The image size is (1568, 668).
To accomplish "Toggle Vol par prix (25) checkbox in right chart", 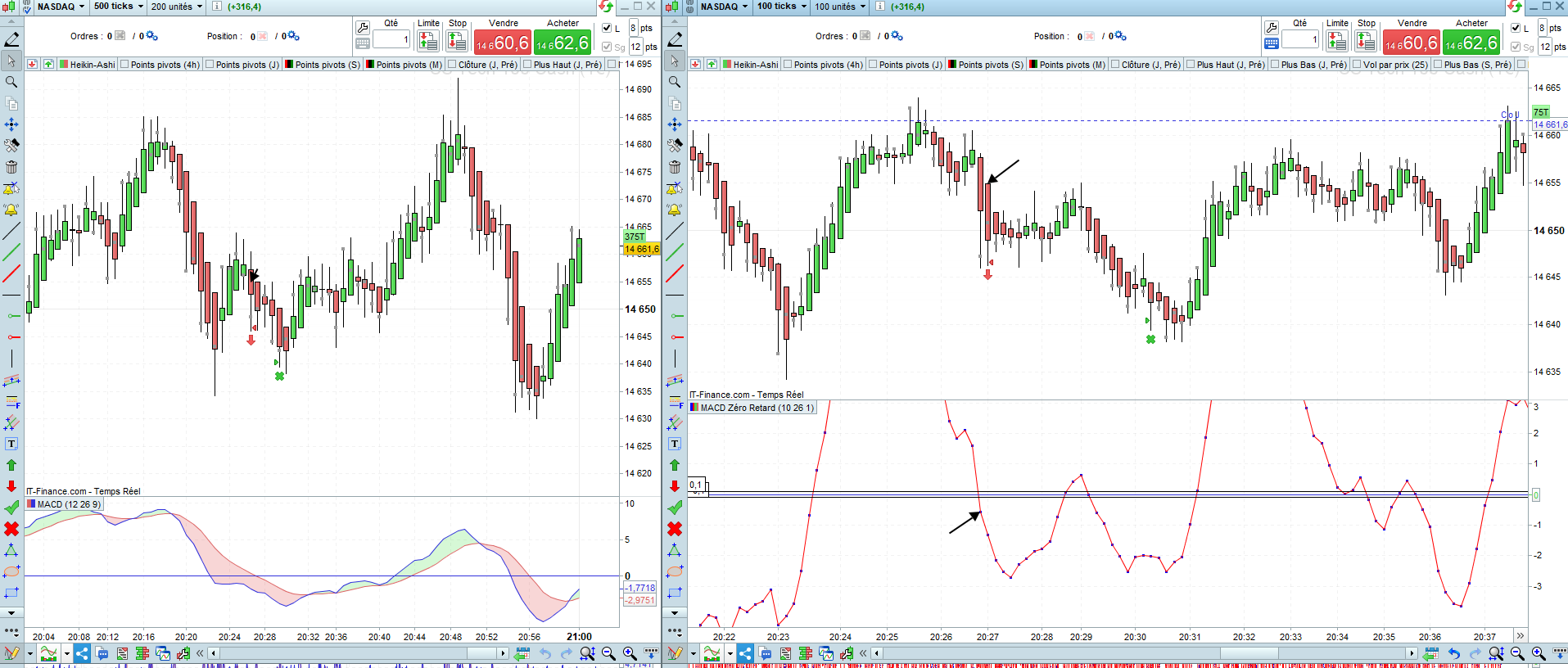I will (x=1357, y=65).
